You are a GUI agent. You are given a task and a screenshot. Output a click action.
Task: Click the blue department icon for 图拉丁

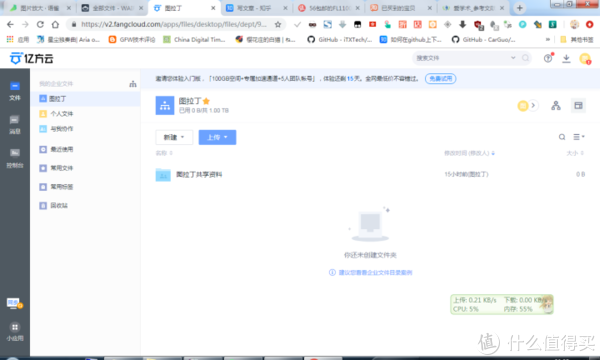point(165,105)
